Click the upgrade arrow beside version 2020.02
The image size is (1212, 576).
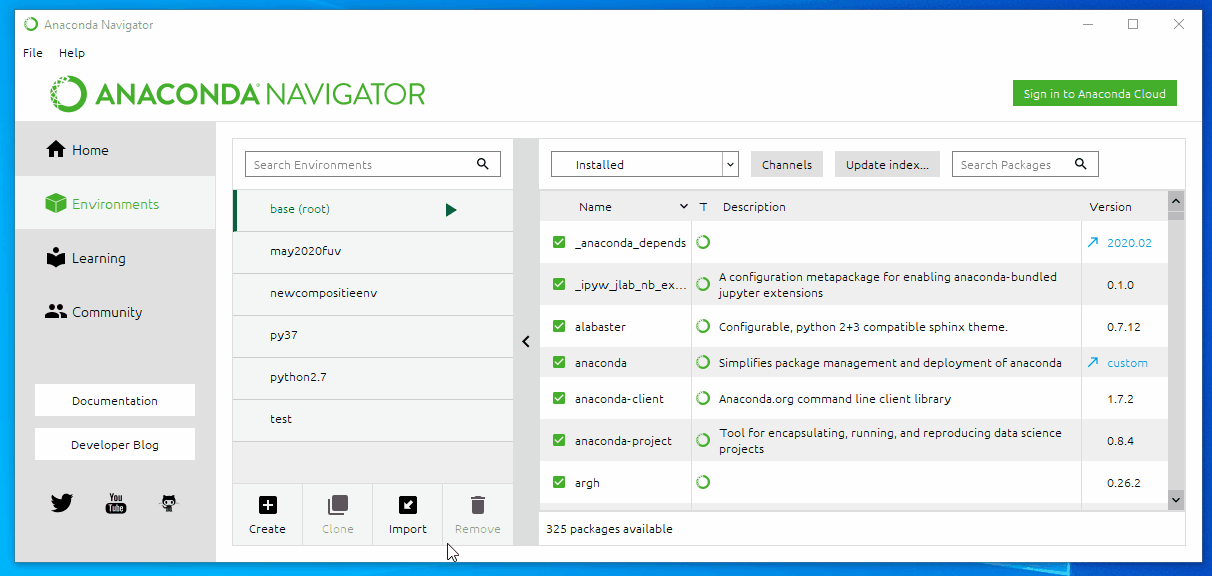[x=1093, y=243]
